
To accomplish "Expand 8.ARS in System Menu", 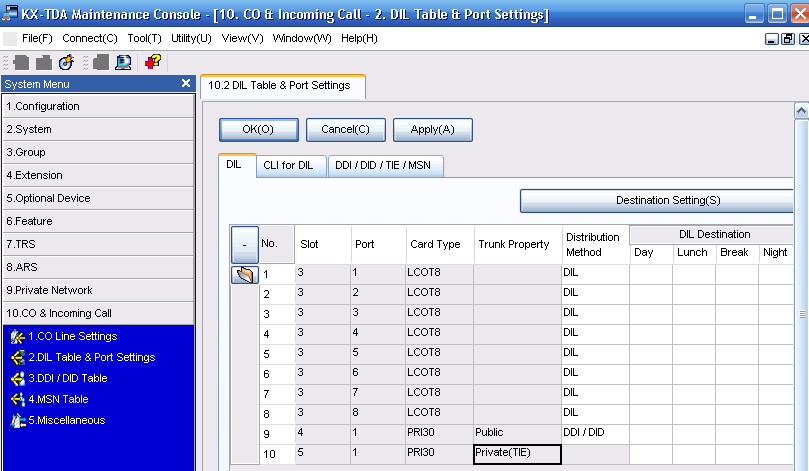I will (98, 267).
